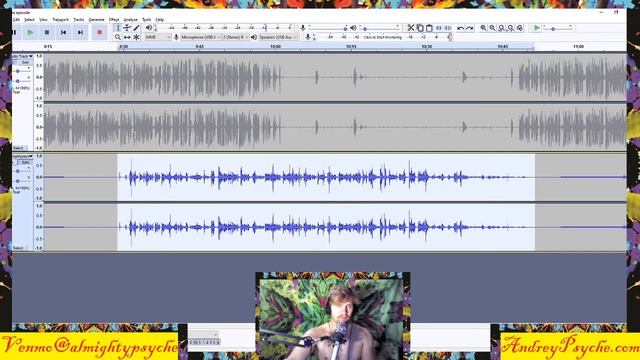This screenshot has height=360, width=640.
Task: Open the audio host MME dropdown
Action: (x=158, y=37)
